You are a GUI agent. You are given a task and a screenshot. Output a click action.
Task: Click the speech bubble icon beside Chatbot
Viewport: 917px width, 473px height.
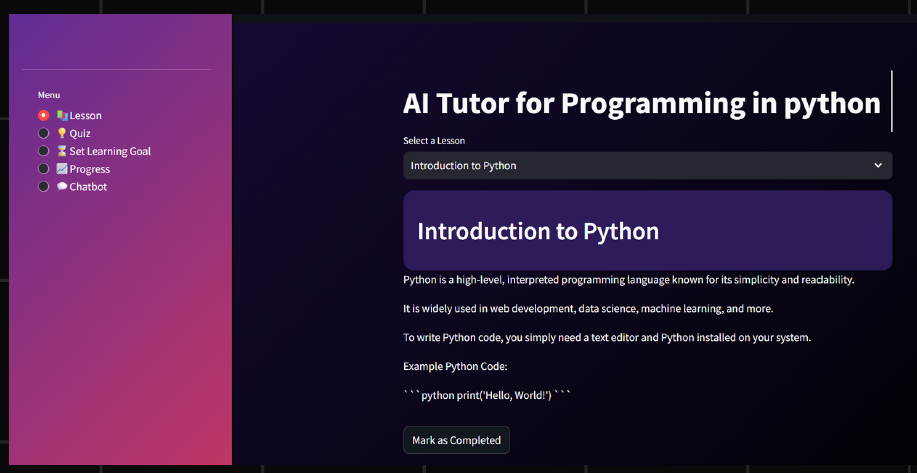pyautogui.click(x=62, y=187)
